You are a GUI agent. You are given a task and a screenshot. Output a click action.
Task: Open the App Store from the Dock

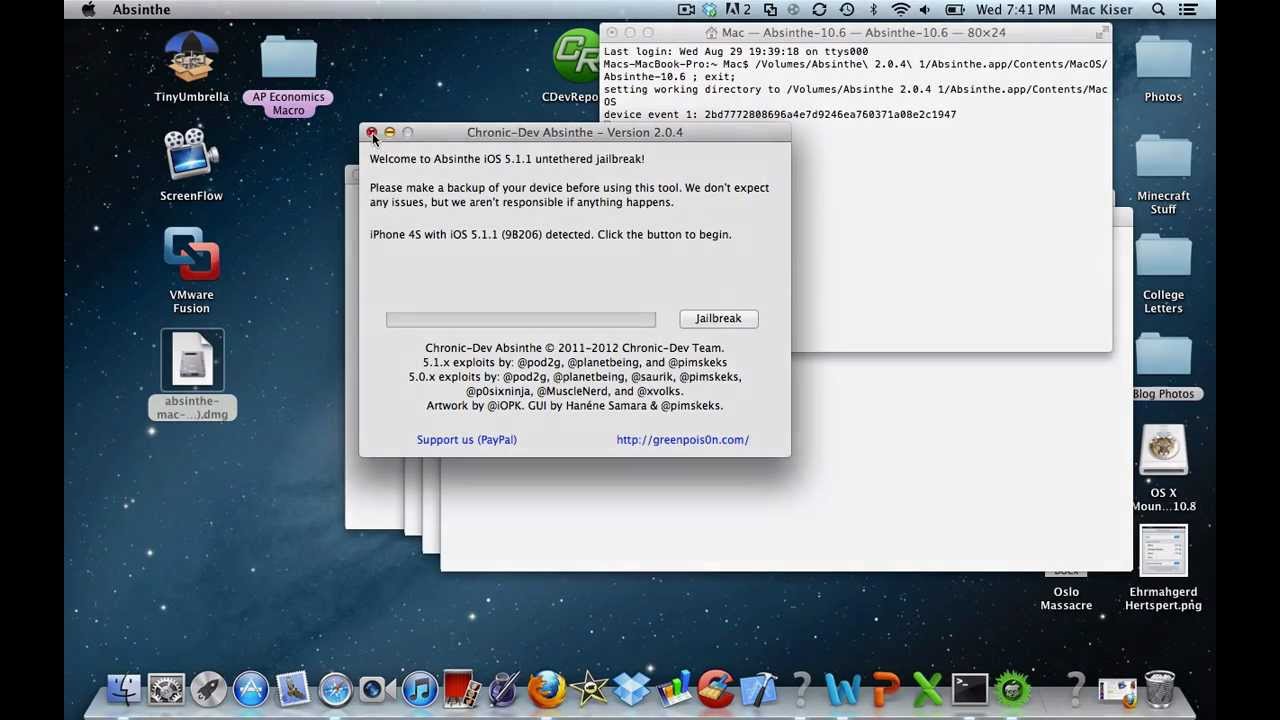[251, 689]
